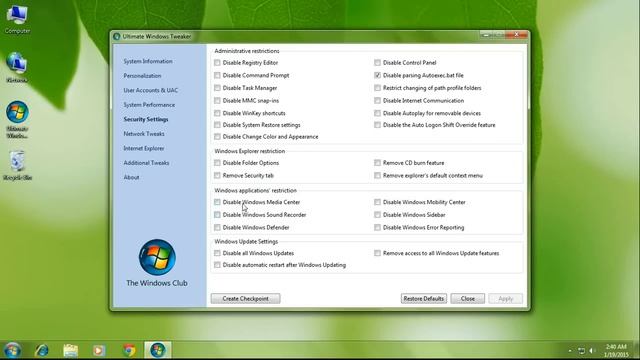Open Internet Explorer tweaks section
This screenshot has width=640, height=360.
144,149
